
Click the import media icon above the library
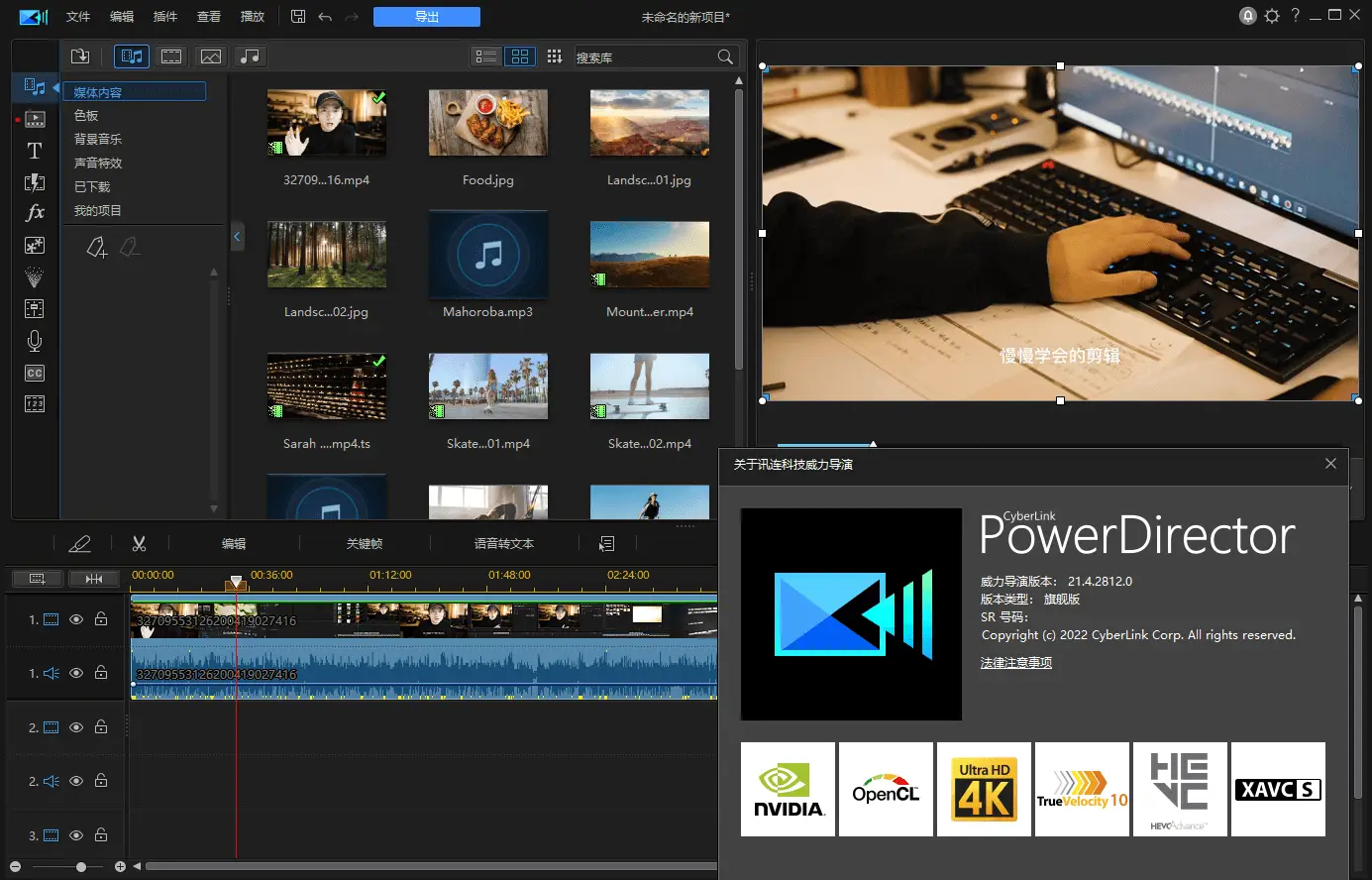pos(80,56)
